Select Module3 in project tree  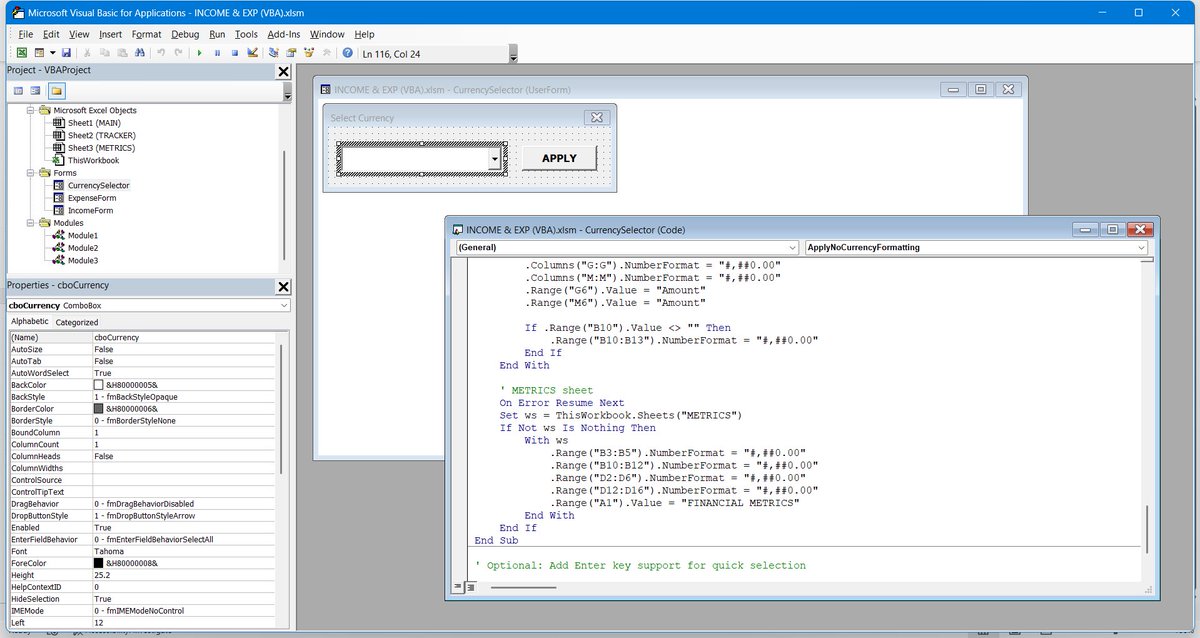point(82,261)
